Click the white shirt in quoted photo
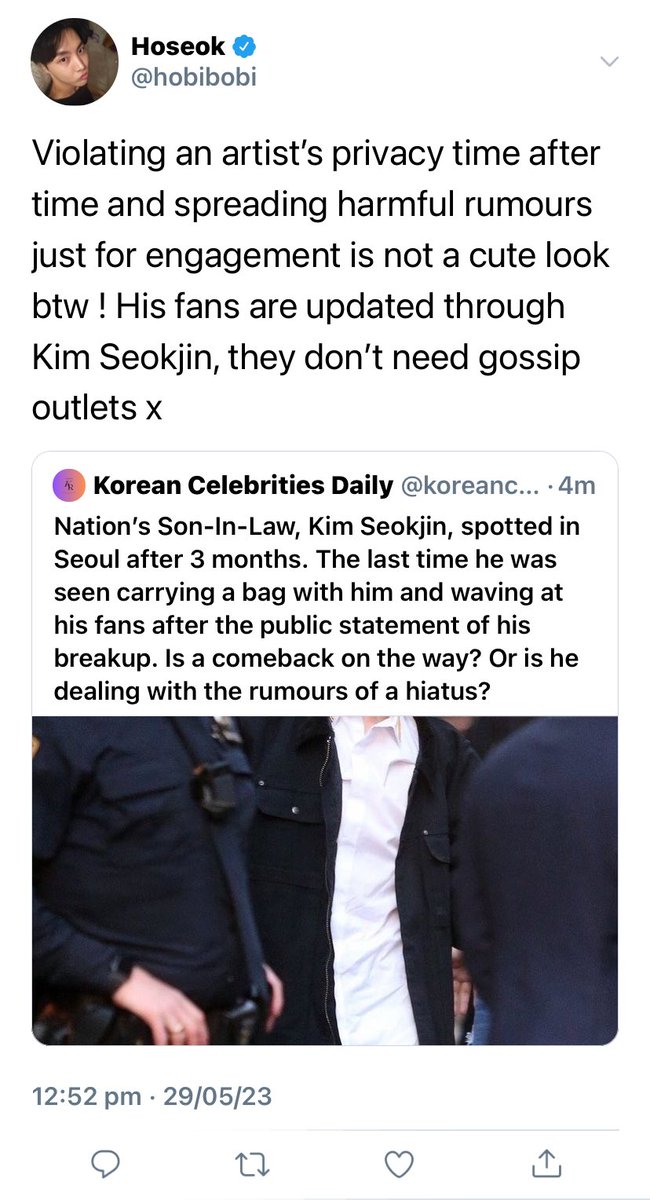650x1200 pixels. (x=372, y=880)
